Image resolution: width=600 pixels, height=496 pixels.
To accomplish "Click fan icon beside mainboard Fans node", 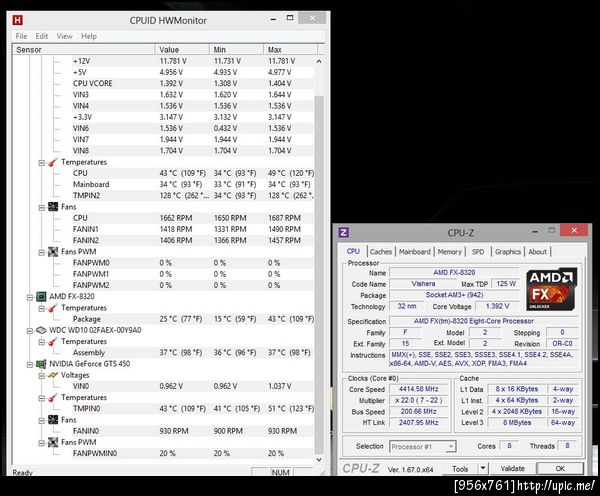I will coord(53,207).
